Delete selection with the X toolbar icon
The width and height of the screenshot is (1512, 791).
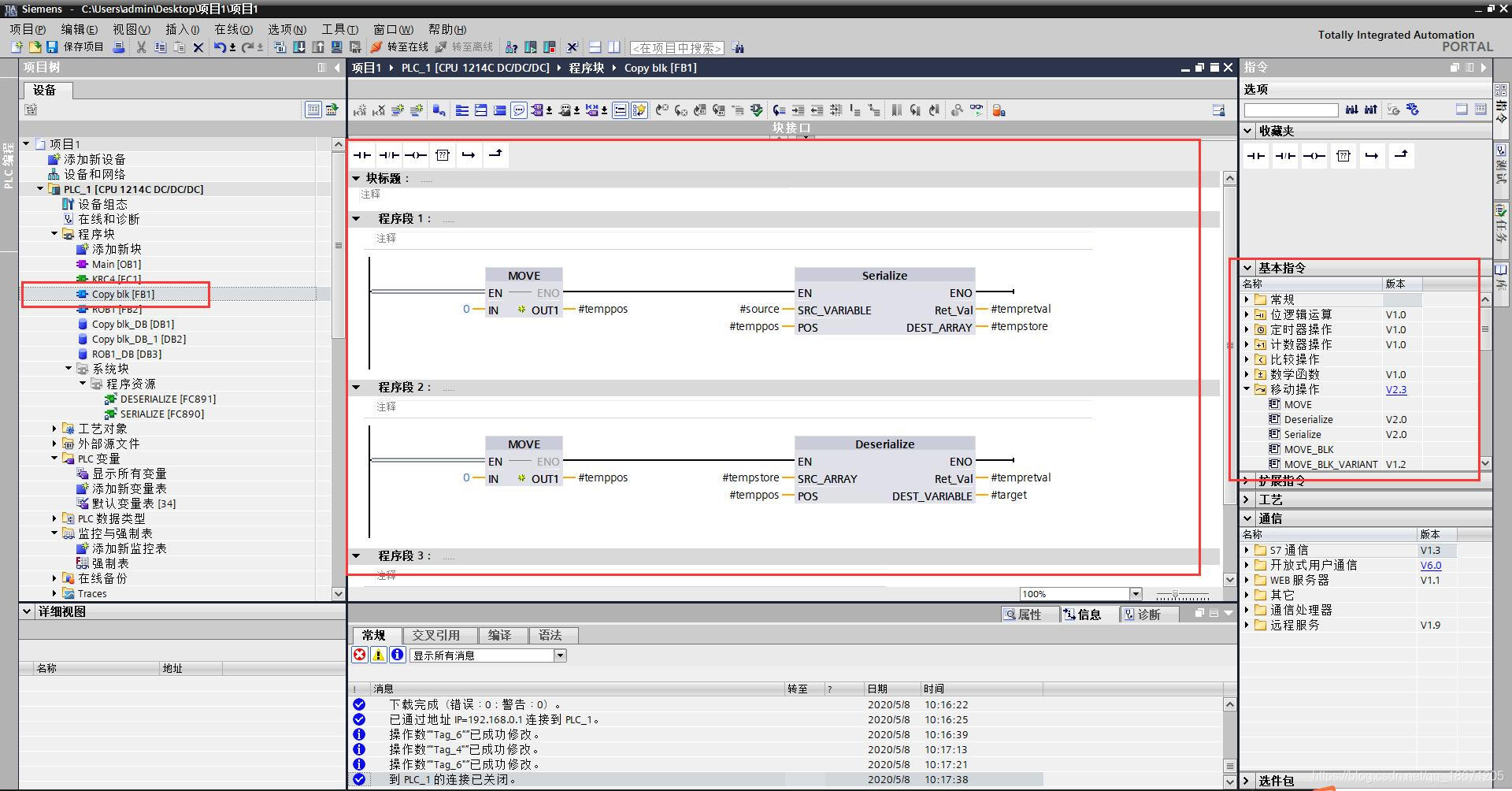coord(198,47)
